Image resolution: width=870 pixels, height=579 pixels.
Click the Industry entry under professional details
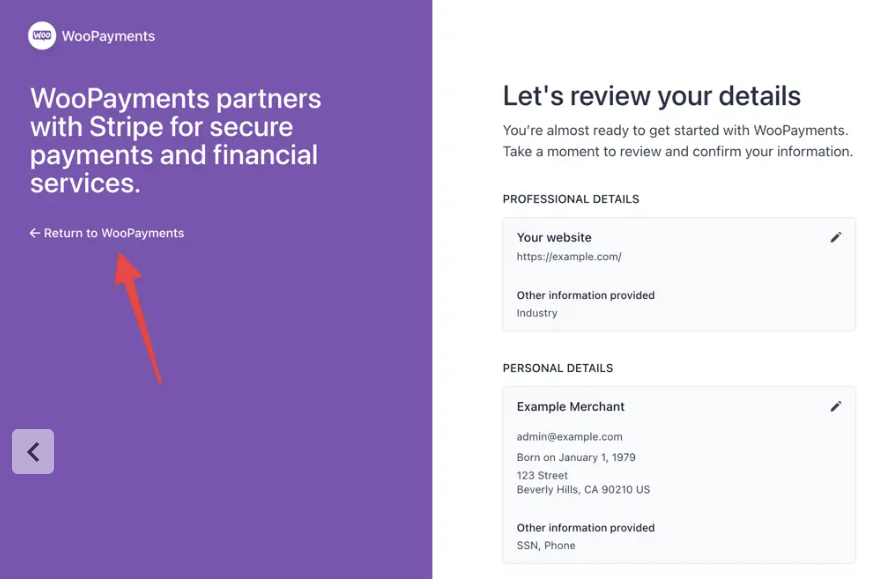(537, 313)
